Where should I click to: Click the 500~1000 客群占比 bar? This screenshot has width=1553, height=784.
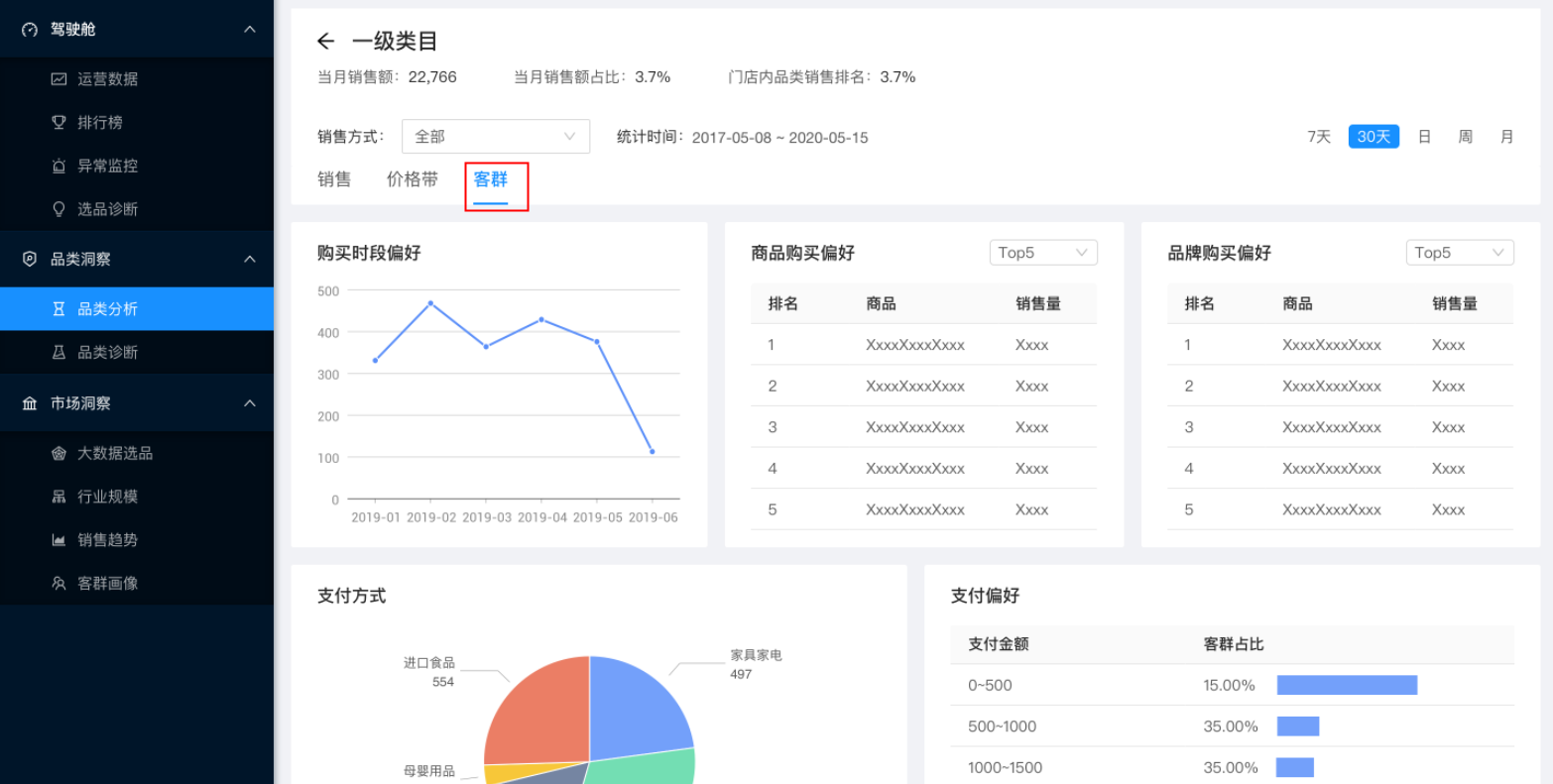[x=1298, y=727]
